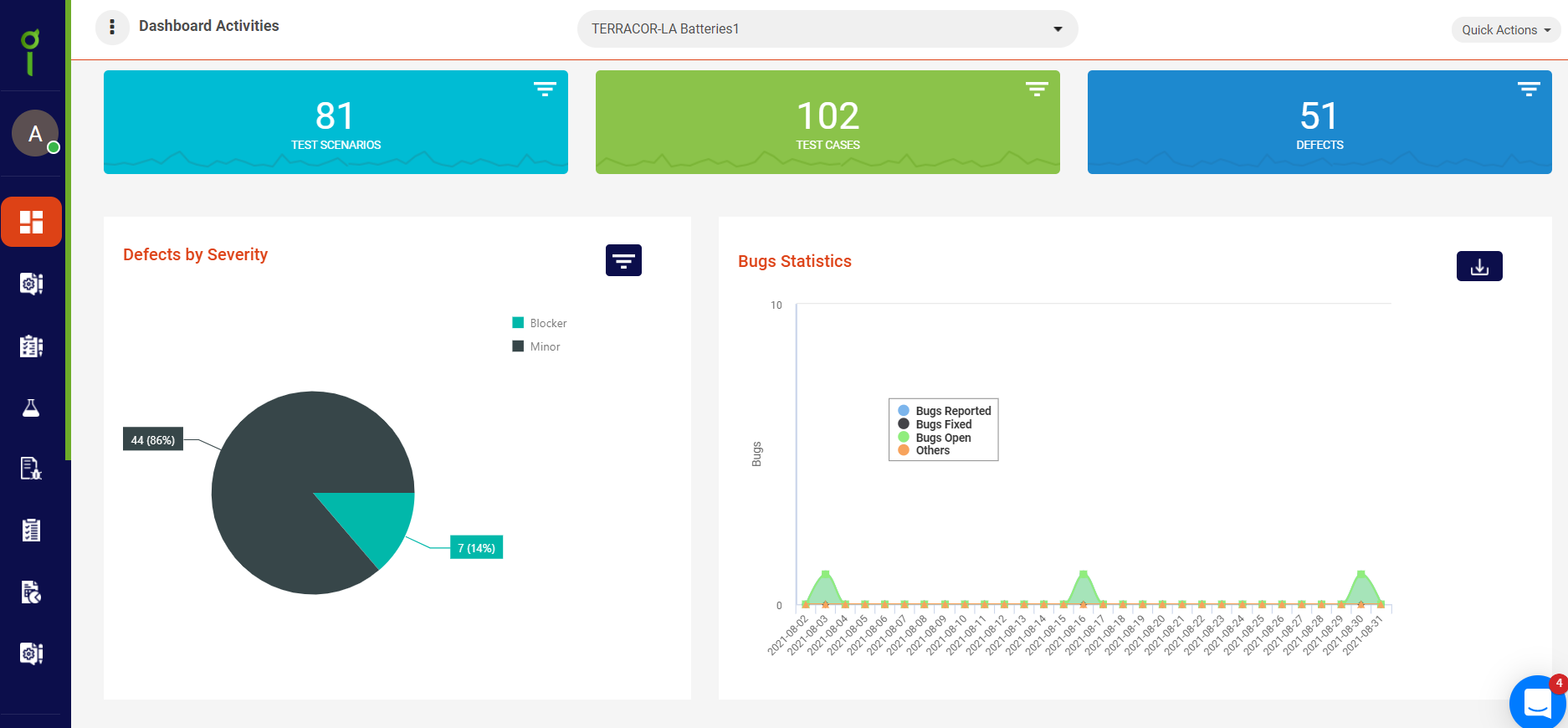Screen dimensions: 1568x728
Task: Open the dashboard grid icon in sidebar
Action: pyautogui.click(x=31, y=222)
